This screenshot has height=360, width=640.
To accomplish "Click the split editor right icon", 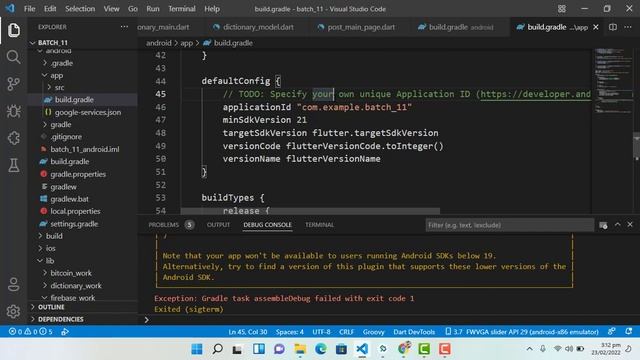I will (x=613, y=27).
